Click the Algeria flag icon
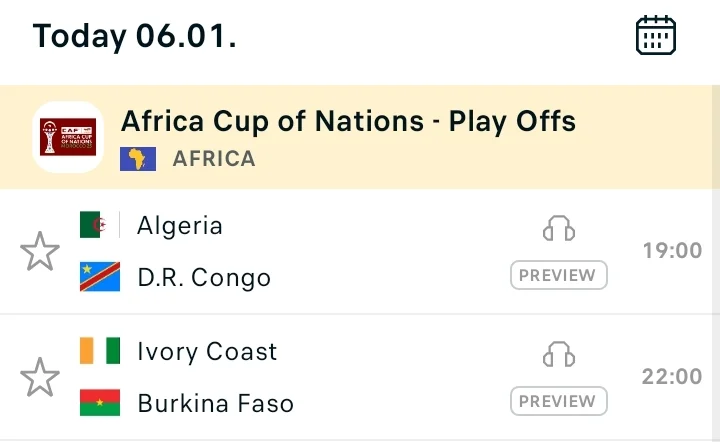The image size is (720, 442). point(100,225)
